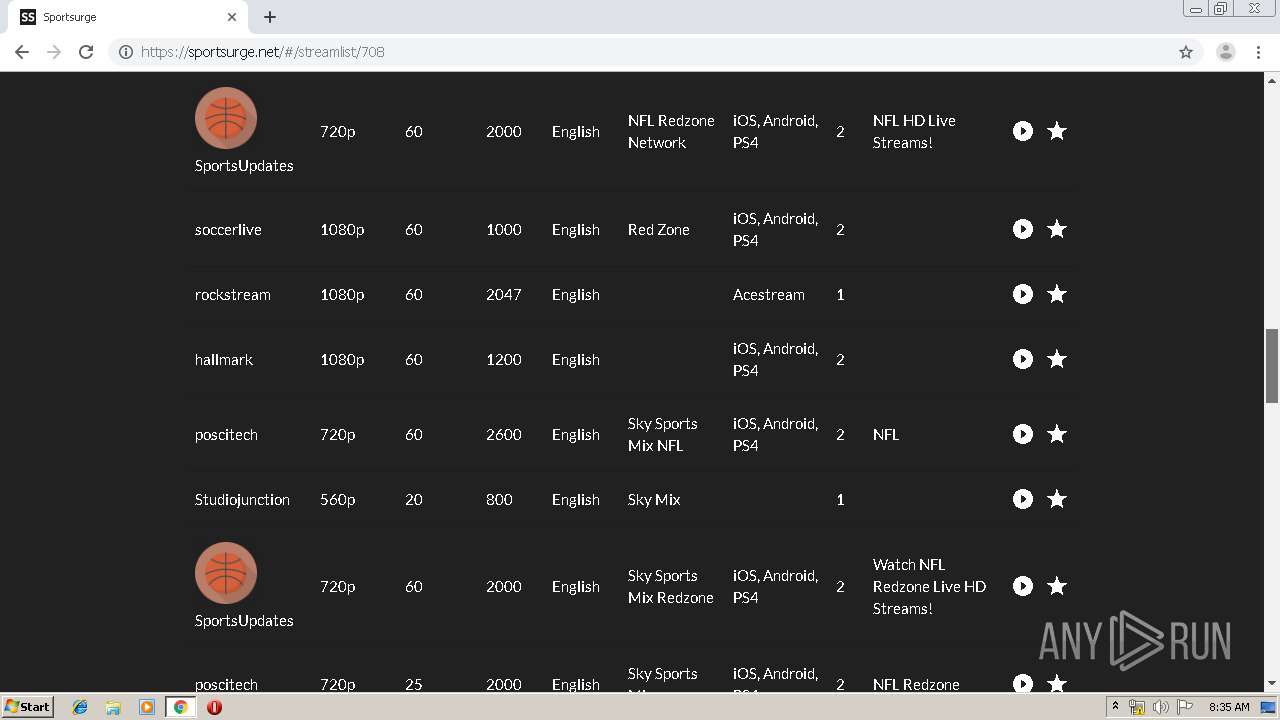Open the Chrome profile avatar
The height and width of the screenshot is (720, 1280).
tap(1226, 52)
